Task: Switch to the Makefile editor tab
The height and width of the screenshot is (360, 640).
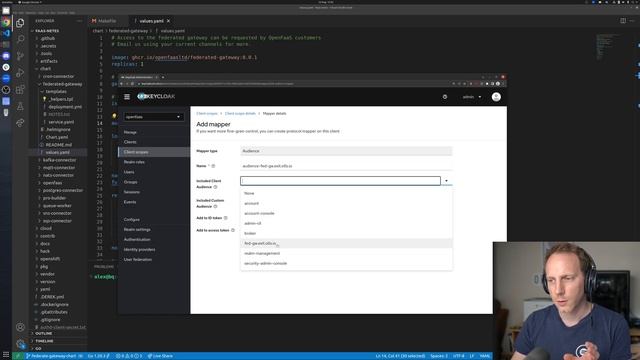Action: (107, 21)
